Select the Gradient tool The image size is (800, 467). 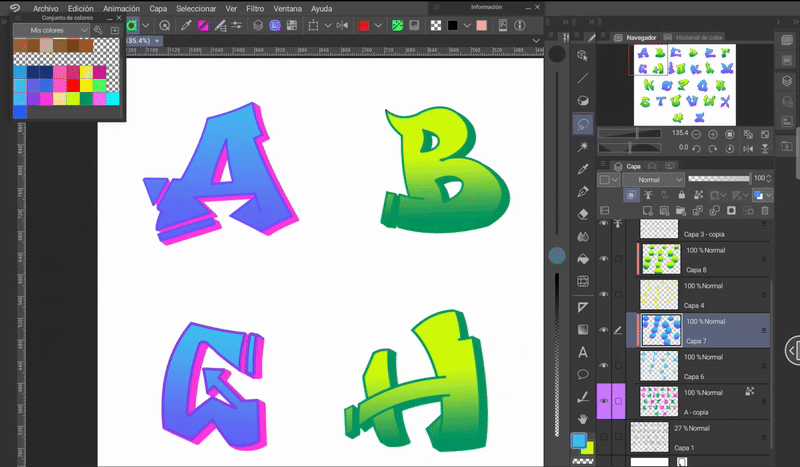coord(583,329)
